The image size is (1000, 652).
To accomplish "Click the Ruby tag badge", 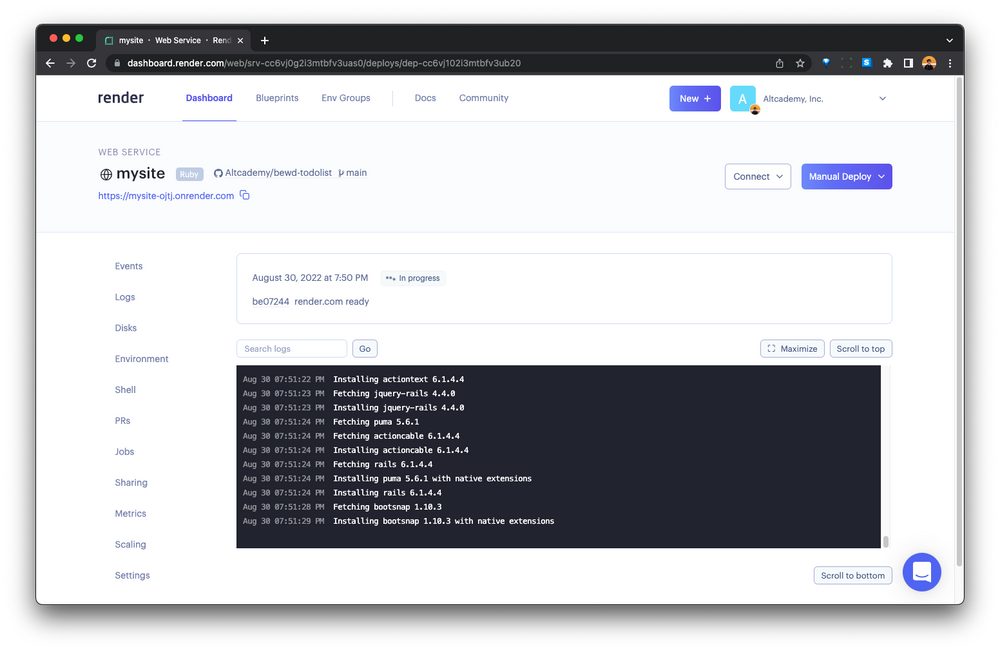I will 189,174.
